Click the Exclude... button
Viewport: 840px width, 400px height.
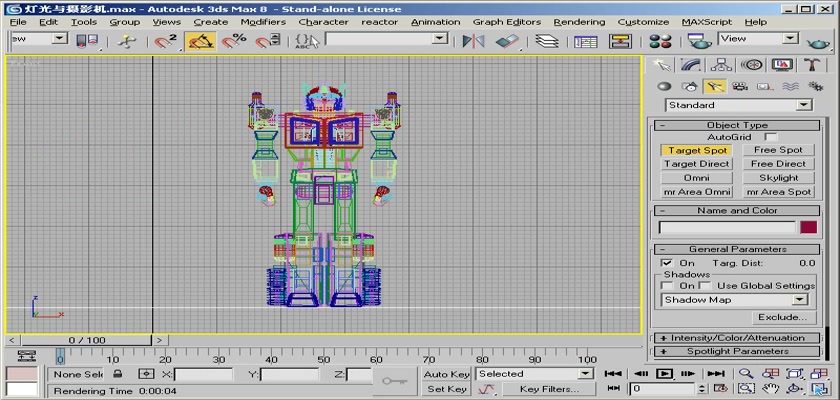782,318
